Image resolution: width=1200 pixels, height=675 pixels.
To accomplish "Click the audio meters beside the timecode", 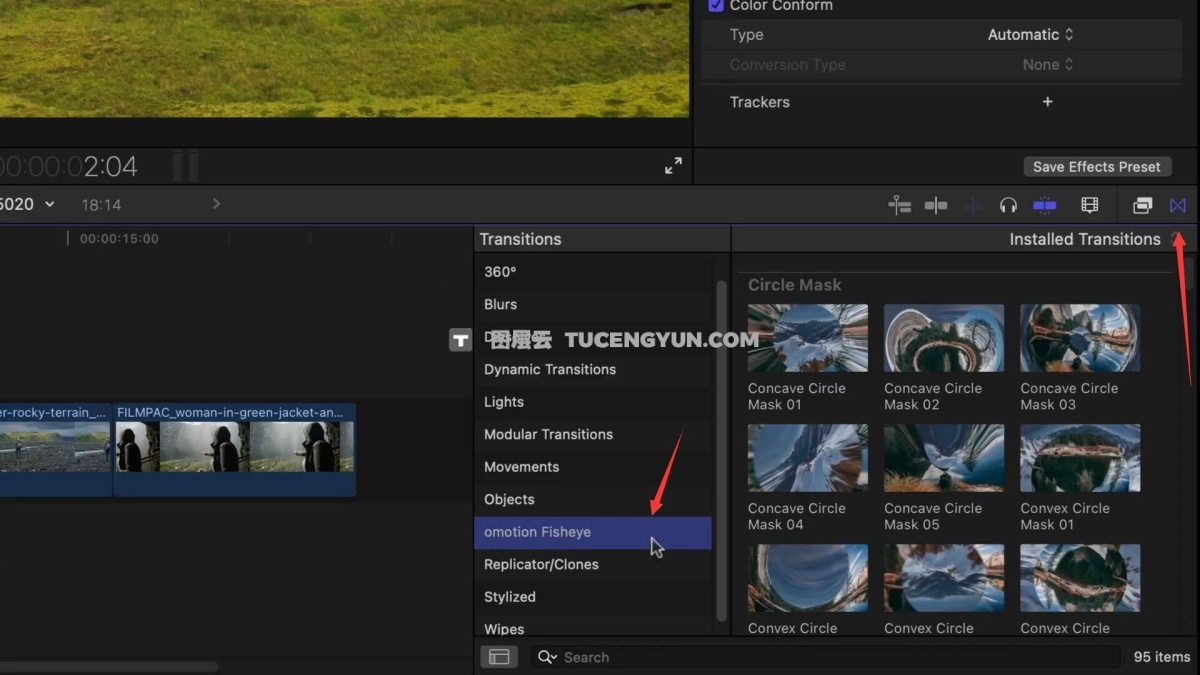I will [x=185, y=166].
